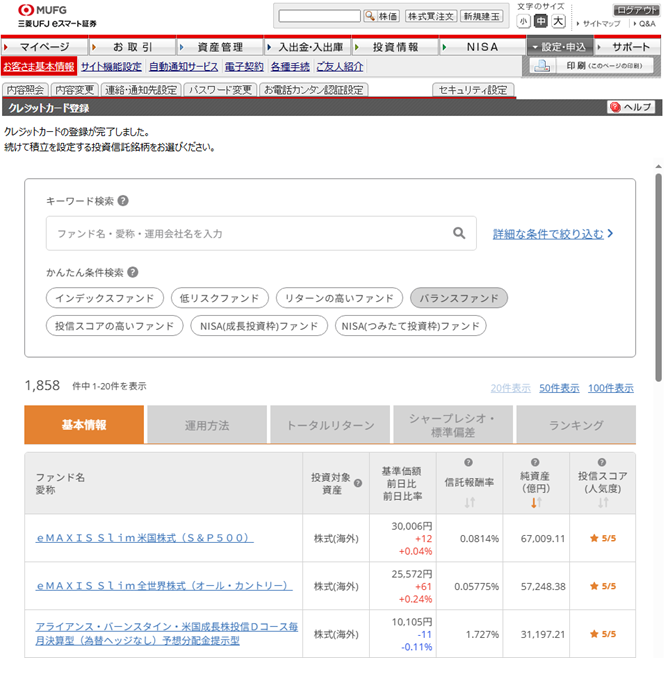Image resolution: width=668 pixels, height=678 pixels.
Task: Switch to 運用方法 tab
Action: (x=207, y=425)
